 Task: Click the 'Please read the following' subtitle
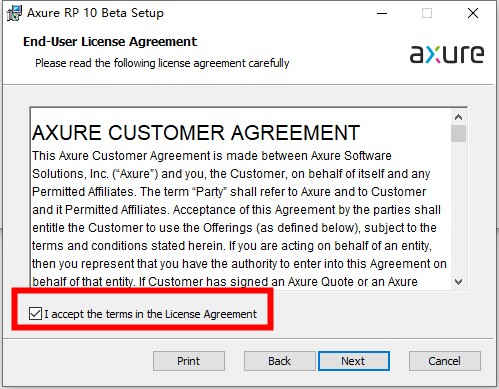[x=162, y=63]
